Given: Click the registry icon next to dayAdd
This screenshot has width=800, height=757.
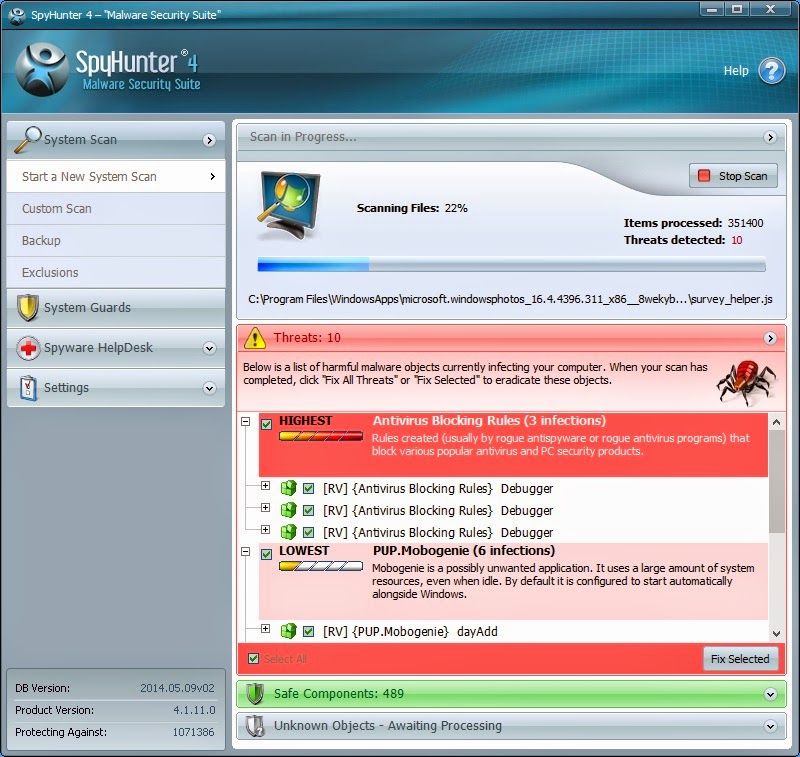Looking at the screenshot, I should point(288,631).
